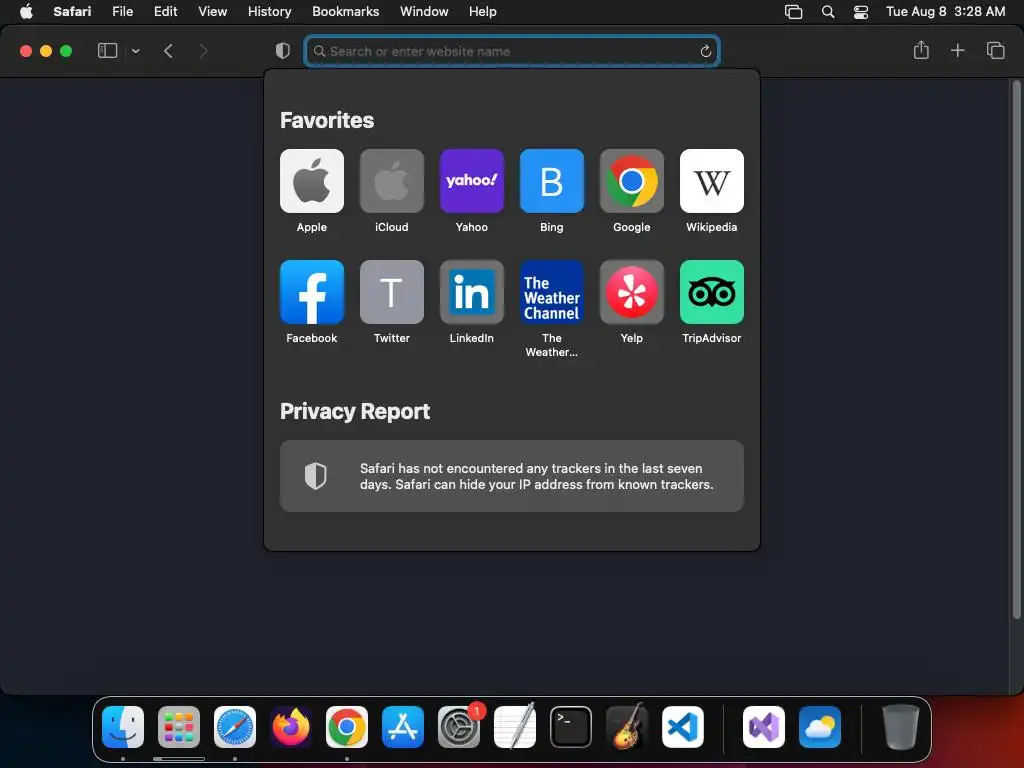Open the Apple favorite site
The height and width of the screenshot is (768, 1024).
312,181
